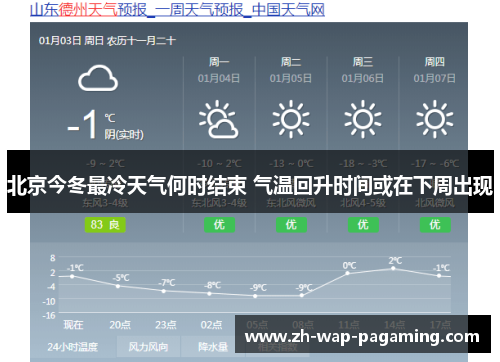Screen dimensions: 500x362
Task: Click the -8℃ chart point at 02点
Action: [x=209, y=294]
